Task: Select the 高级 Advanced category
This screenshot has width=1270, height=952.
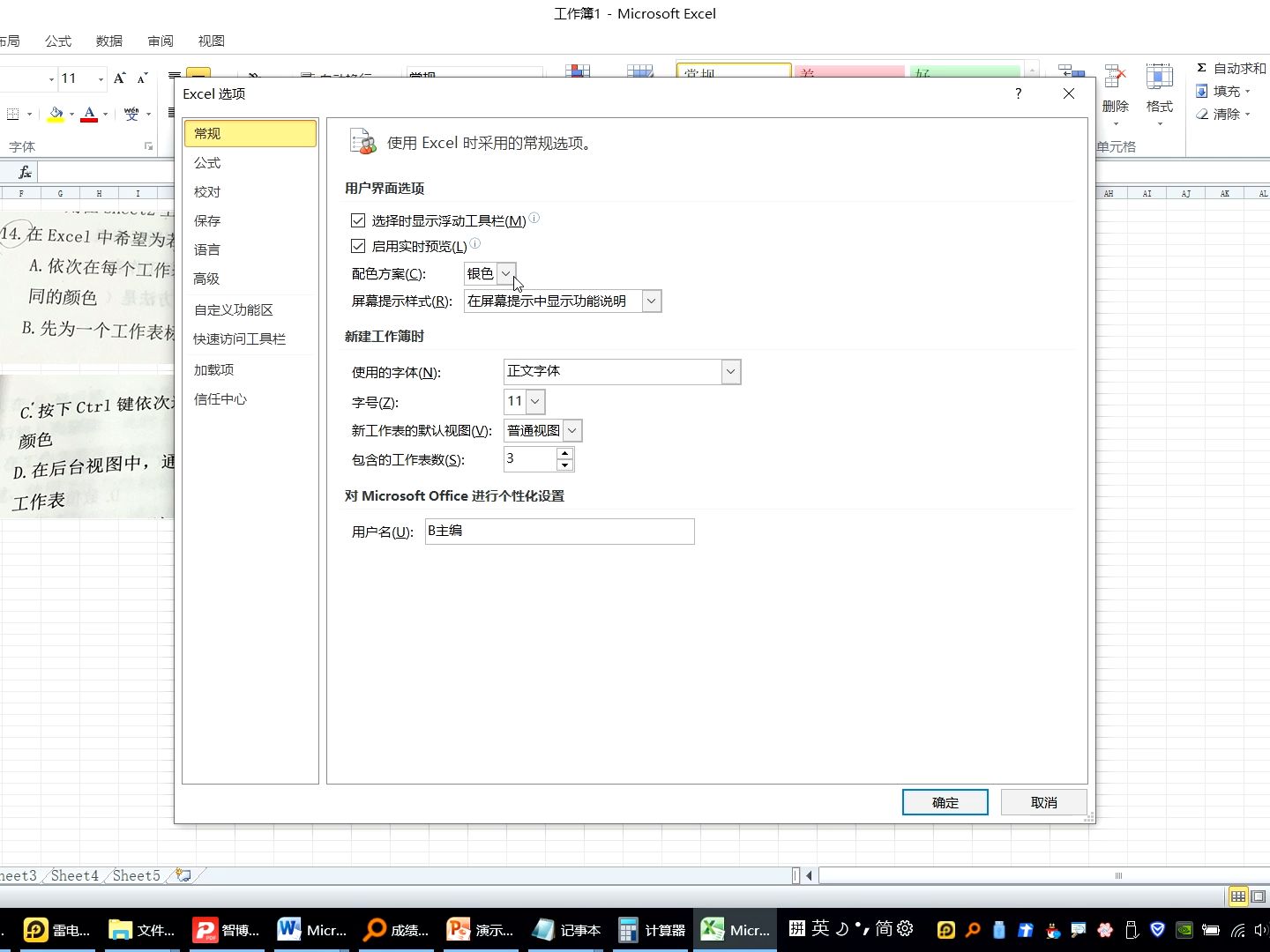Action: (x=250, y=279)
